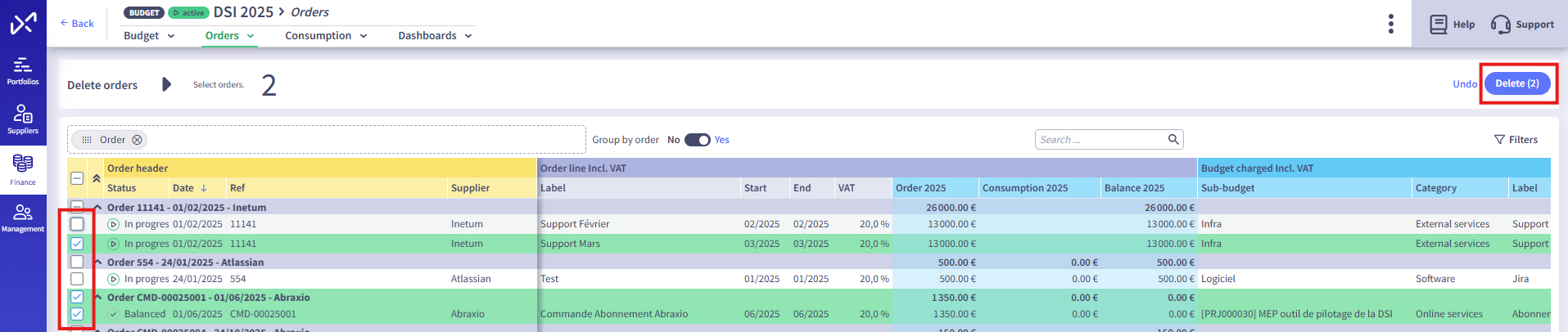Open Filters
This screenshot has width=1568, height=332.
point(1516,140)
